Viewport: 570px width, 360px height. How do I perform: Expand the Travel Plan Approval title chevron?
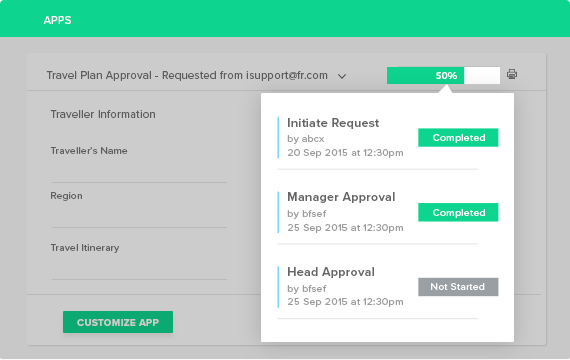click(x=342, y=76)
